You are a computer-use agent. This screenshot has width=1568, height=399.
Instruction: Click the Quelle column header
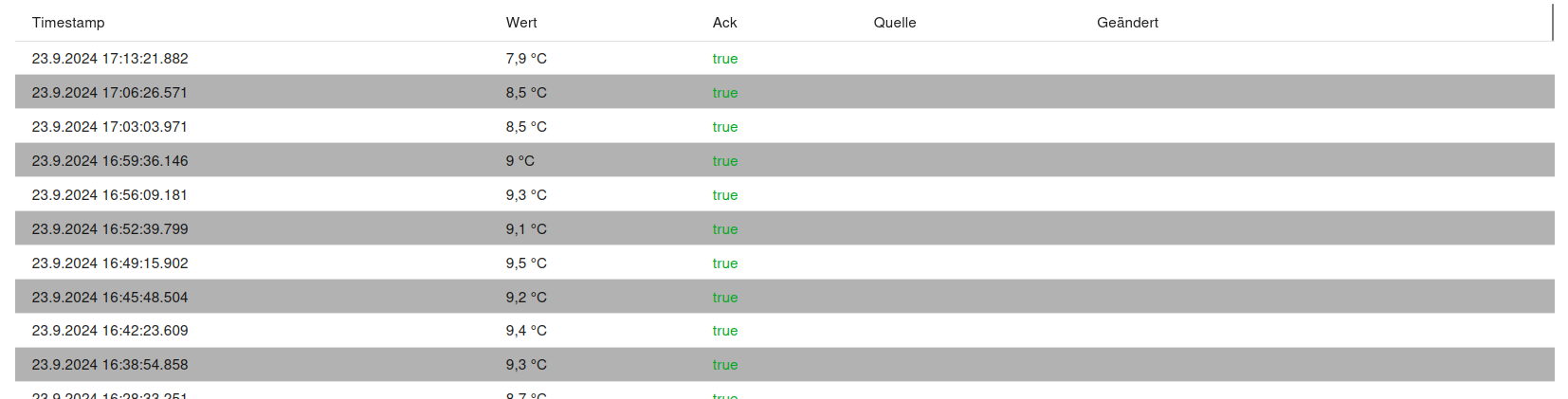pyautogui.click(x=894, y=23)
